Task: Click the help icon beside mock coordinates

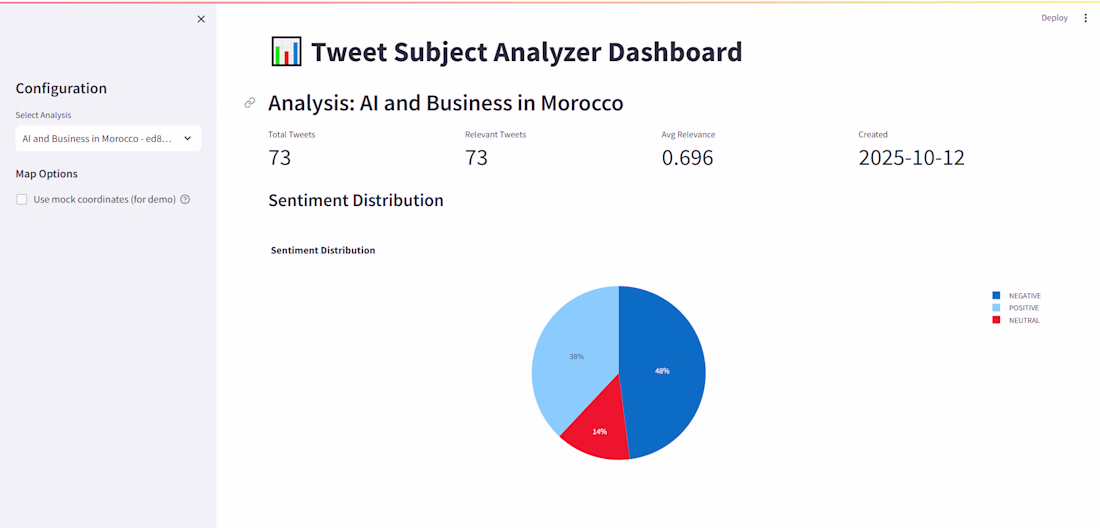Action: 185,200
